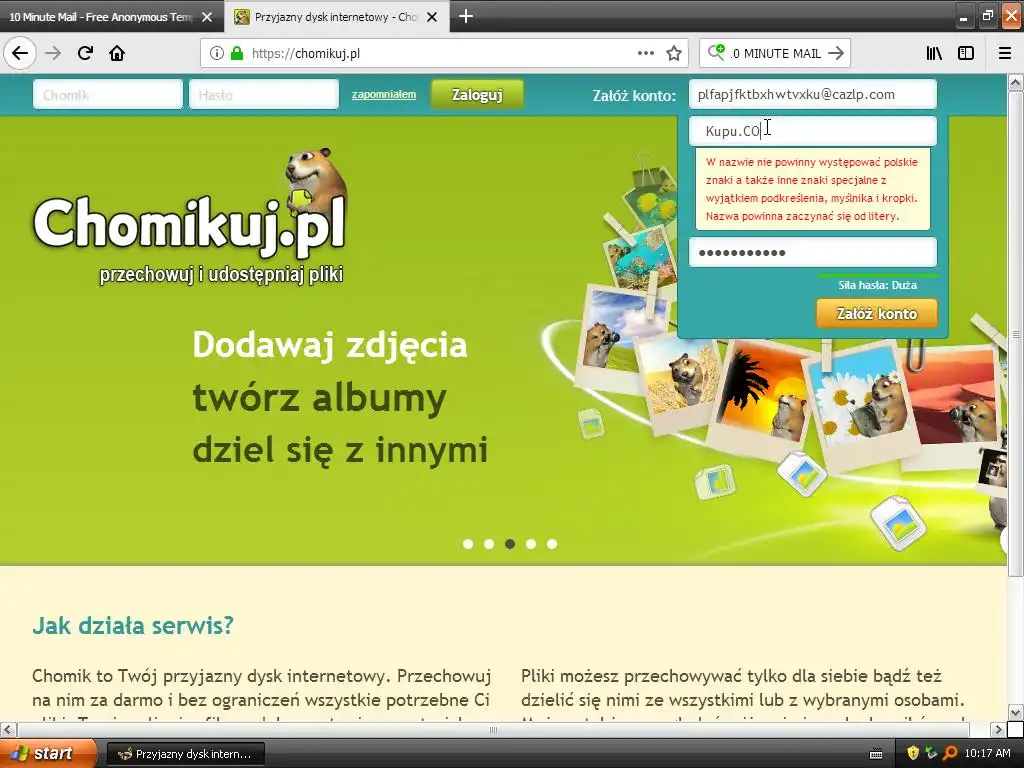Click the red account name error message
This screenshot has width=1024, height=768.
pos(812,189)
